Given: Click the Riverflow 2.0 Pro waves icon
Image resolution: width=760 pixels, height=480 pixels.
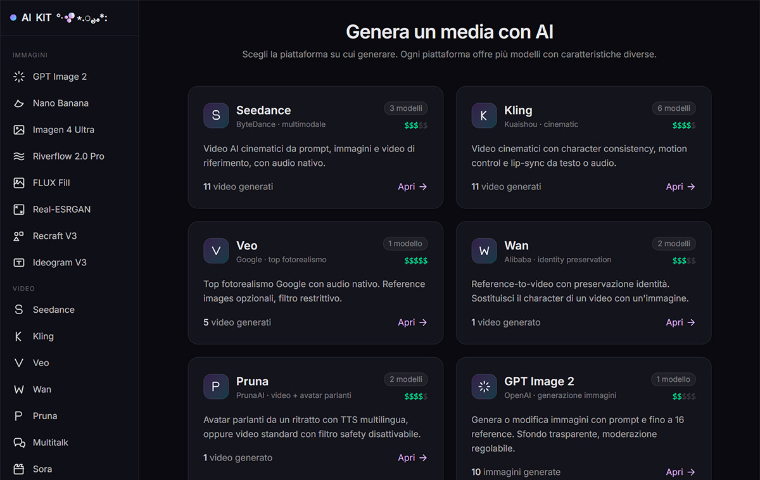Looking at the screenshot, I should pos(19,156).
